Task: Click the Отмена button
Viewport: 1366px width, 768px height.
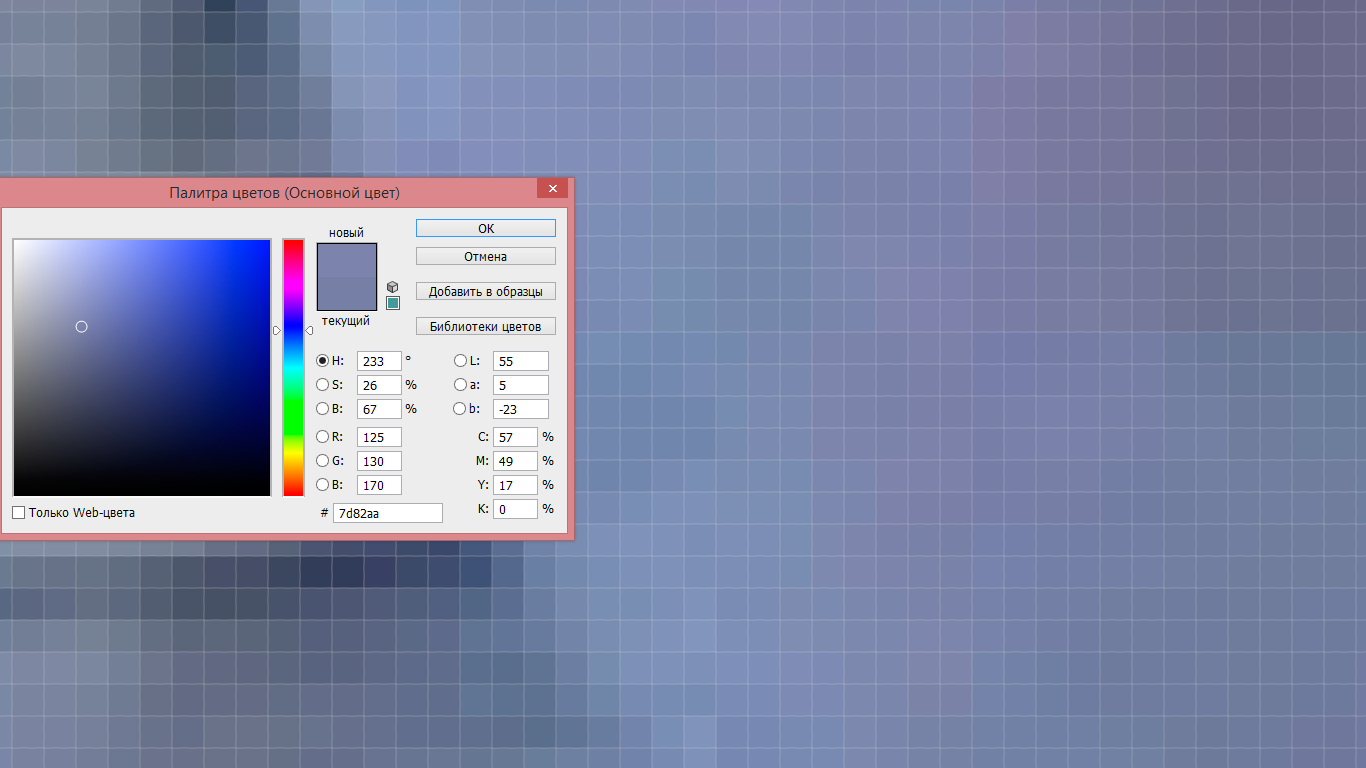Action: click(485, 257)
